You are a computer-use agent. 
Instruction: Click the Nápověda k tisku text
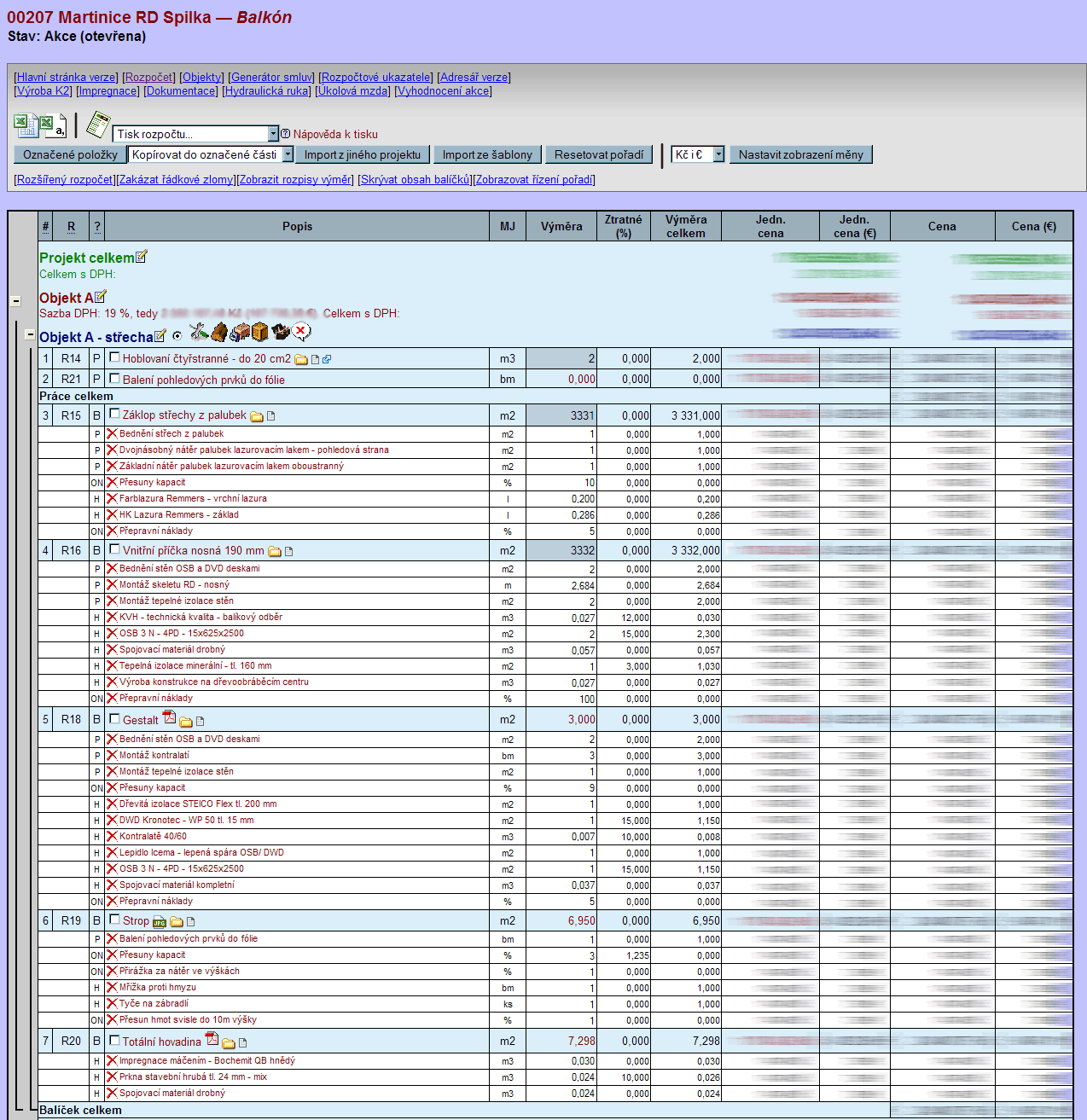(335, 134)
